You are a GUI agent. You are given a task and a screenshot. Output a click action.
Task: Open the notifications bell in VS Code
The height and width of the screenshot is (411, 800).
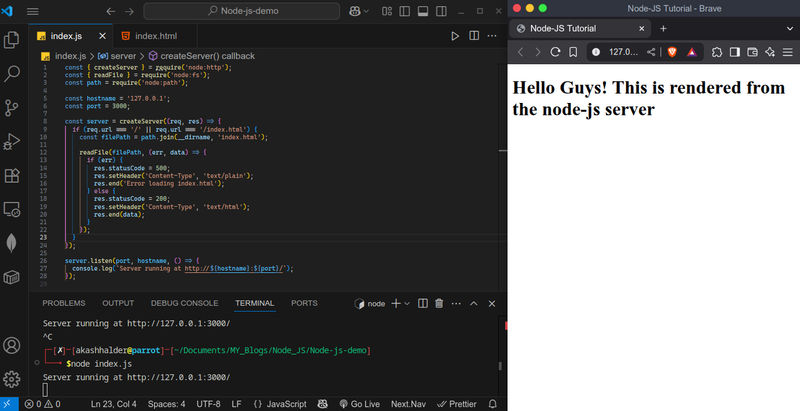(x=492, y=404)
